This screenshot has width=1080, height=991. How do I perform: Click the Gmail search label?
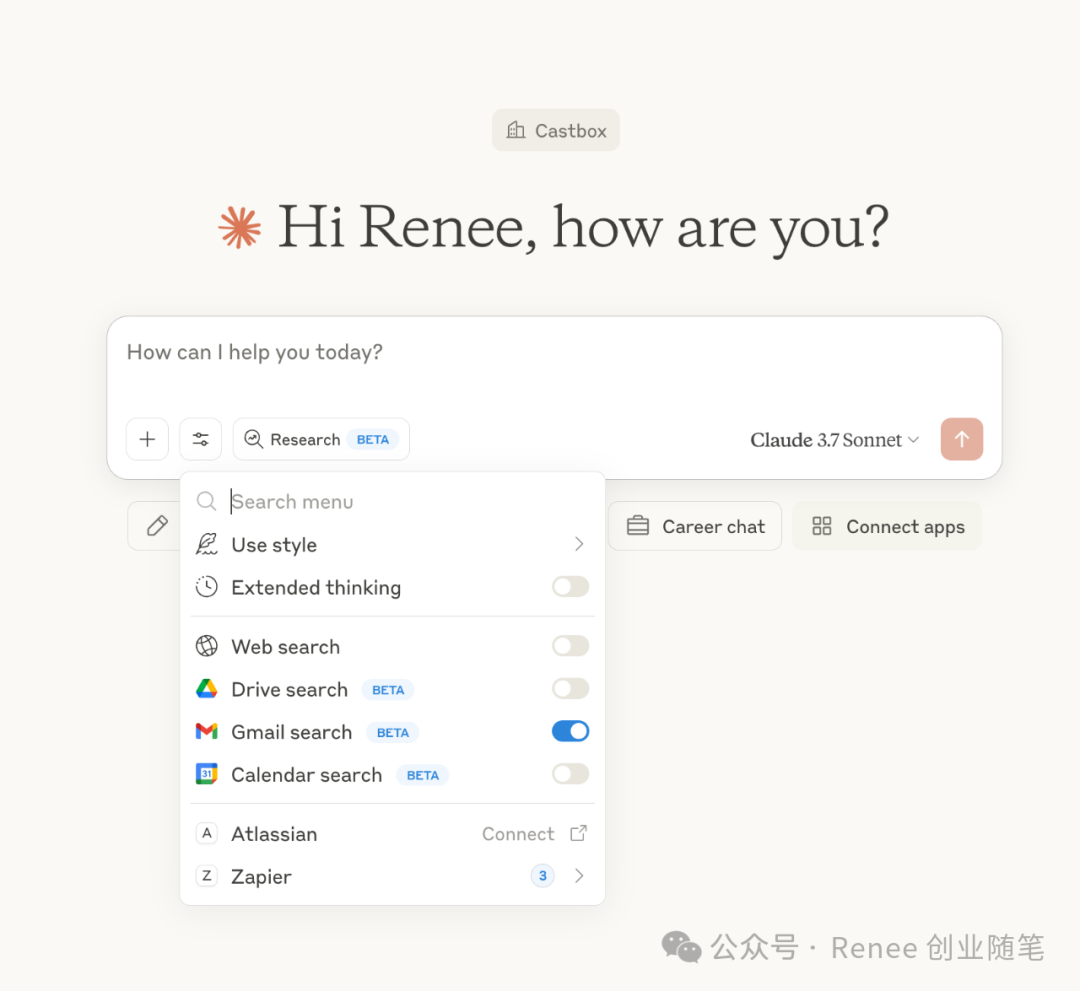(x=291, y=732)
